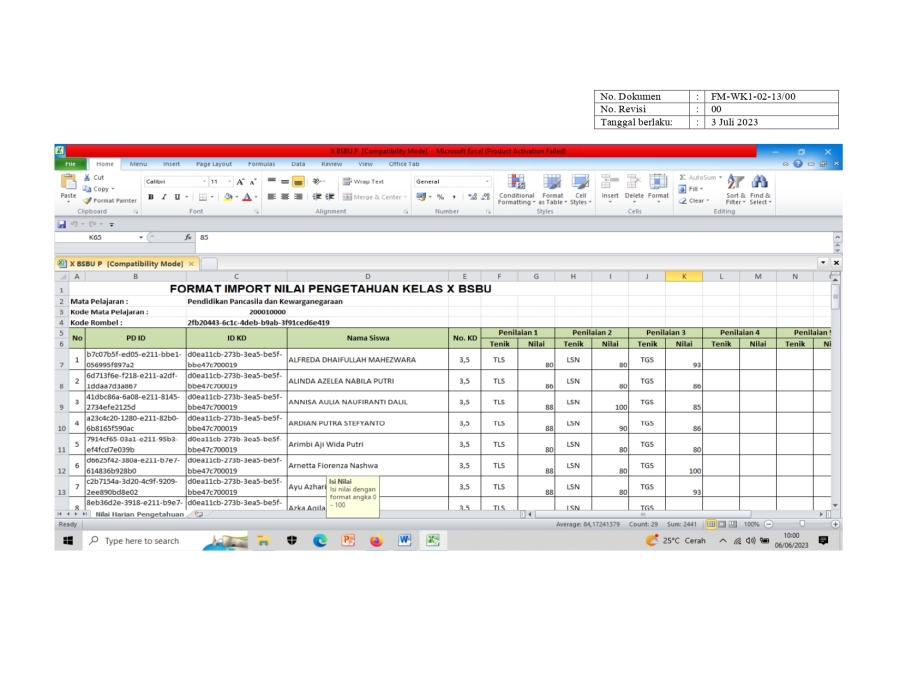Click the zoom slider in status bar
The width and height of the screenshot is (900, 695).
(x=801, y=524)
